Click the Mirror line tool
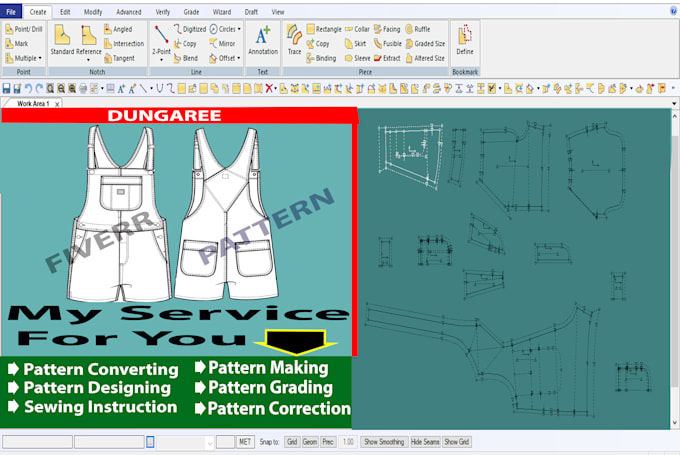Screen dimensions: 680x455 [222, 43]
